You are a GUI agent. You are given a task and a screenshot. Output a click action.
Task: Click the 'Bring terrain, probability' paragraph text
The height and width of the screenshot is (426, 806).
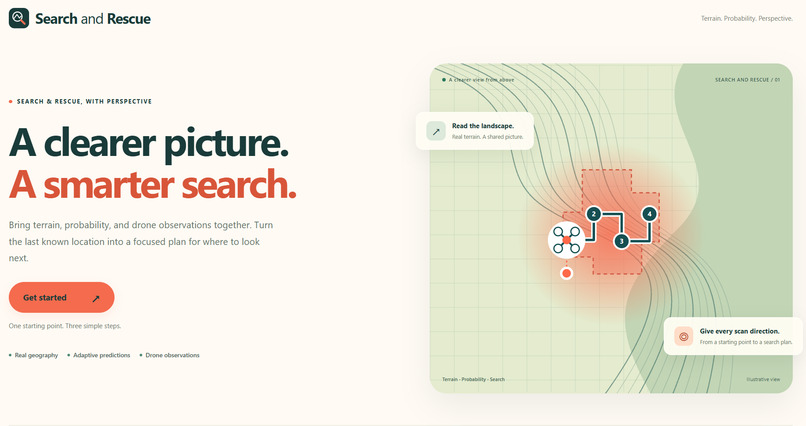click(141, 242)
